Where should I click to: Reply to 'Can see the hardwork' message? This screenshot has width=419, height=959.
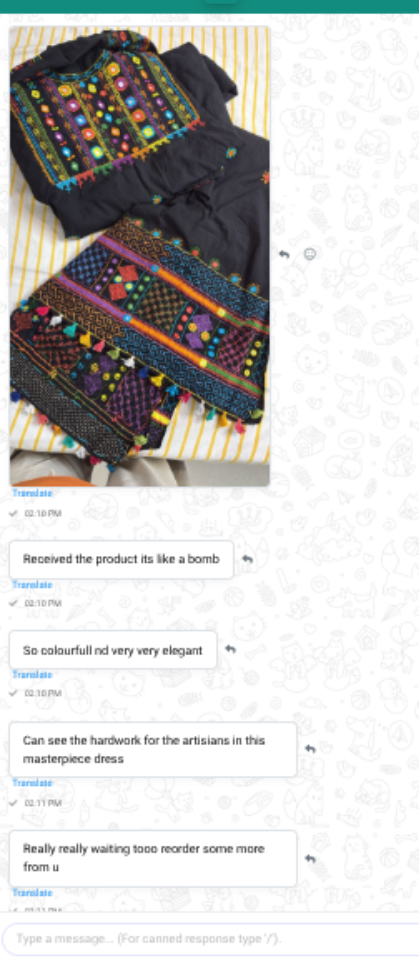[x=310, y=749]
